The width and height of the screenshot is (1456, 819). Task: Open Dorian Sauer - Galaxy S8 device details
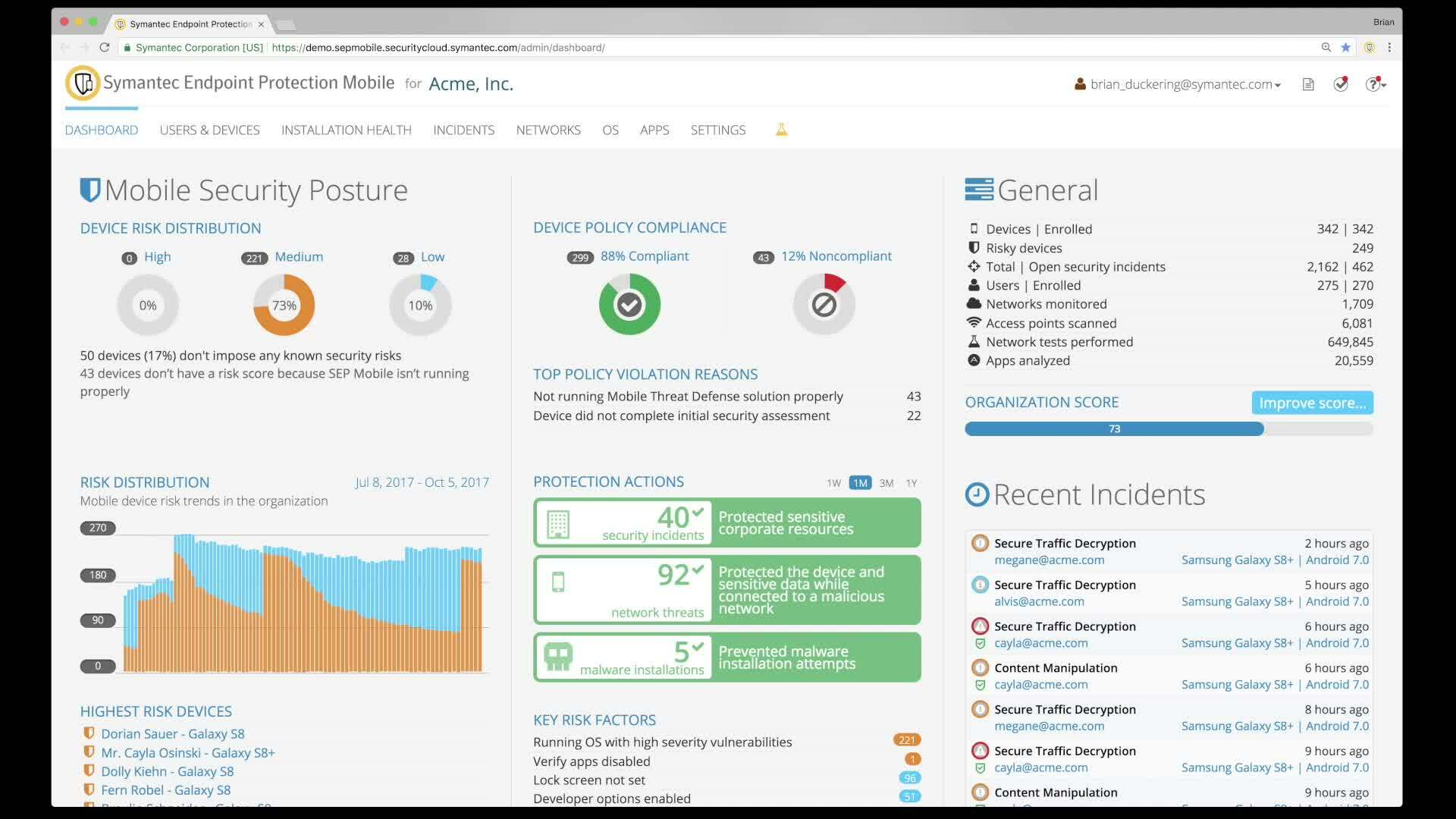tap(173, 733)
